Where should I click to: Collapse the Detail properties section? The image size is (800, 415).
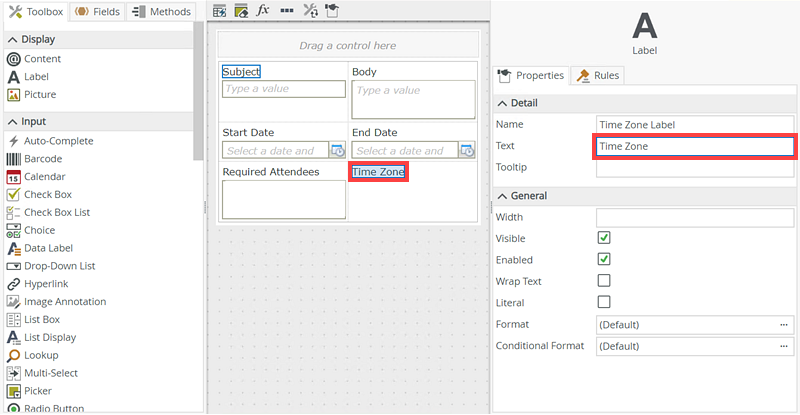pyautogui.click(x=503, y=103)
